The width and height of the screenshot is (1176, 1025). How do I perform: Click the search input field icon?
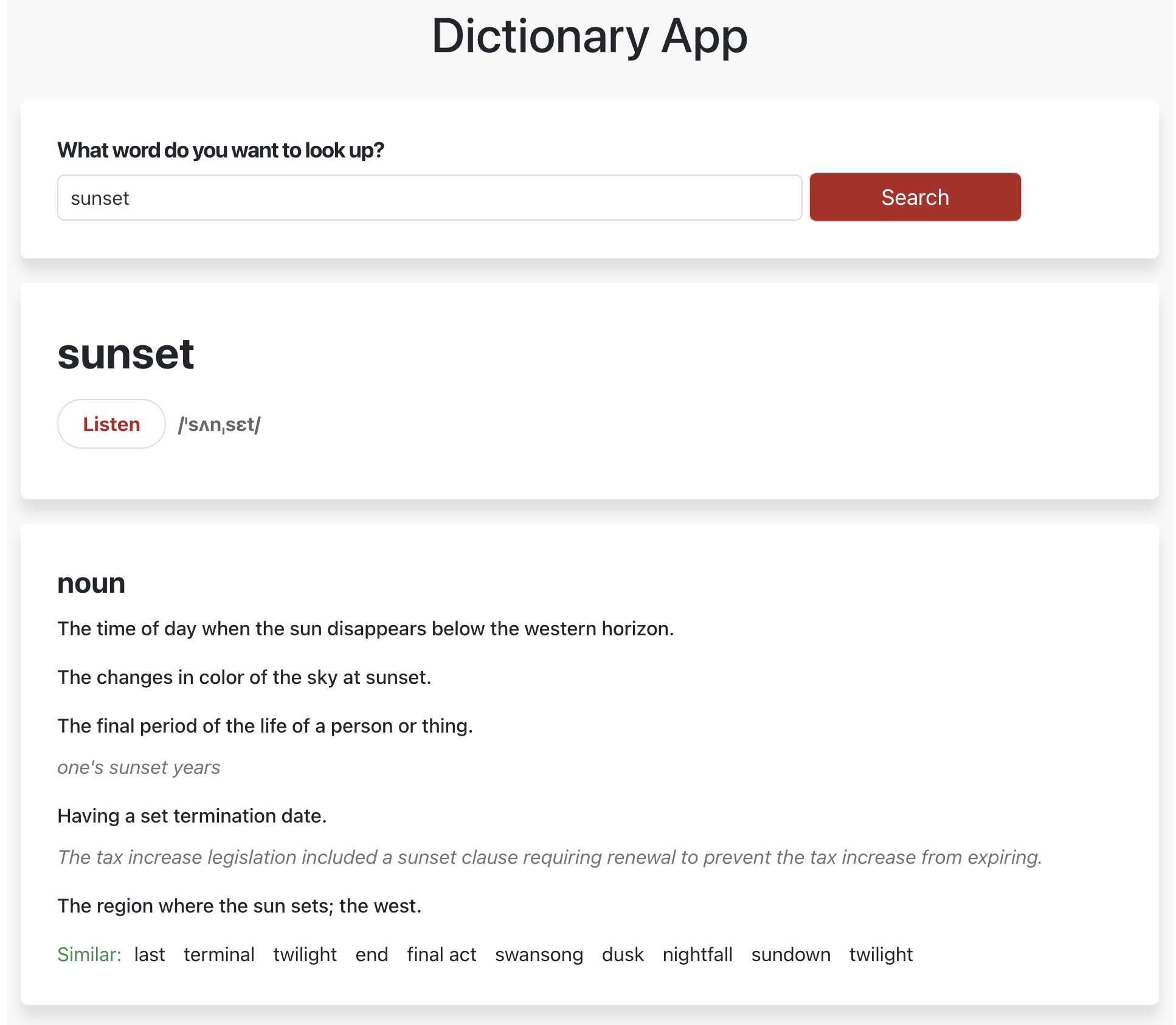click(x=430, y=197)
